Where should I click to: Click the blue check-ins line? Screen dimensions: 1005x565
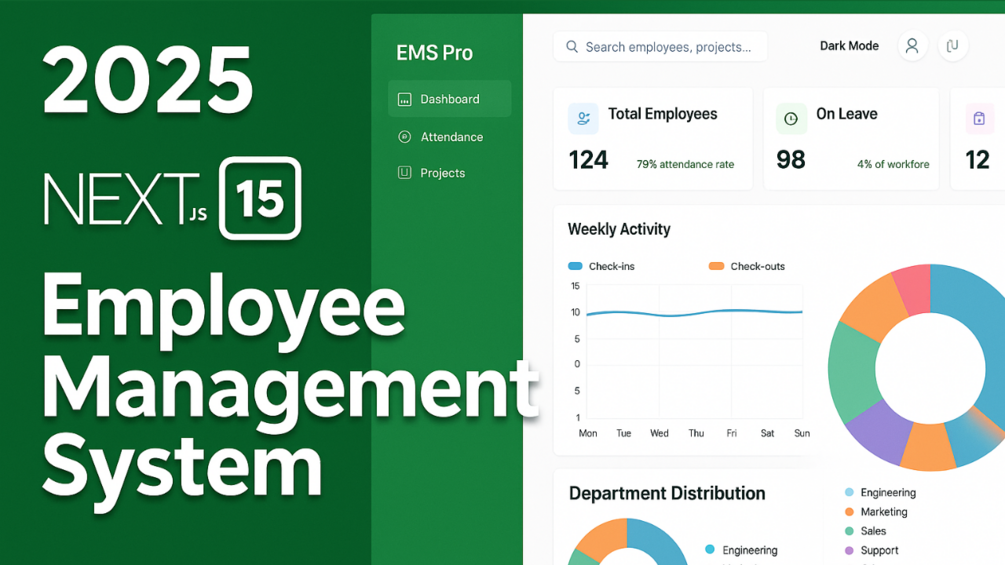click(695, 313)
